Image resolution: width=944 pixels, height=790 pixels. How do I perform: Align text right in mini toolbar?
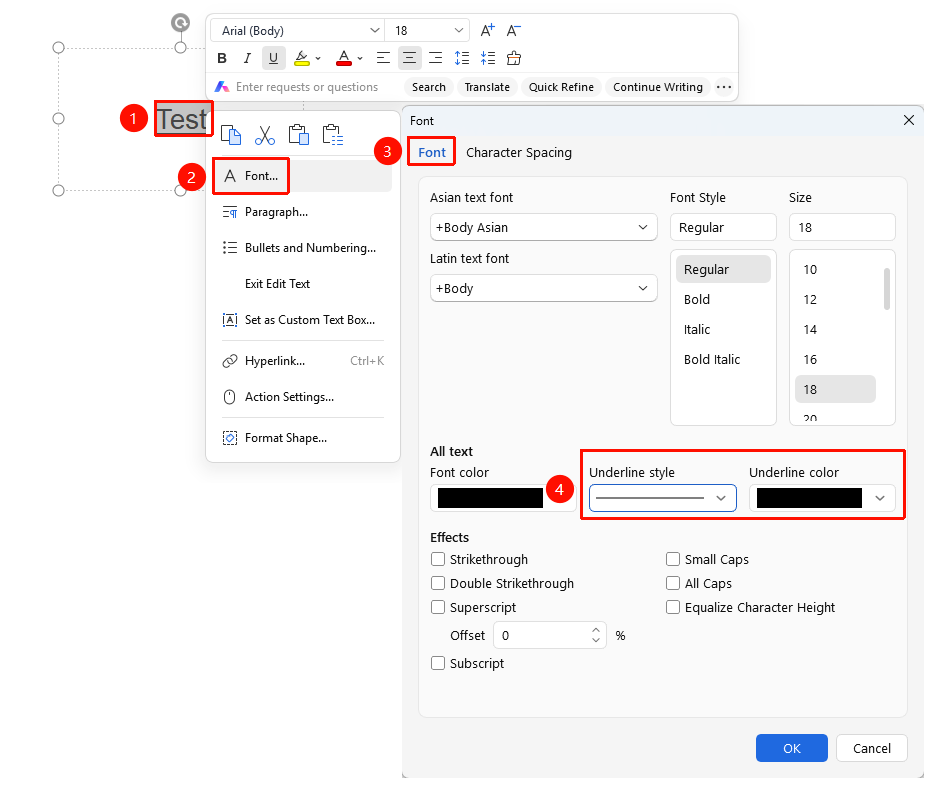tap(435, 58)
